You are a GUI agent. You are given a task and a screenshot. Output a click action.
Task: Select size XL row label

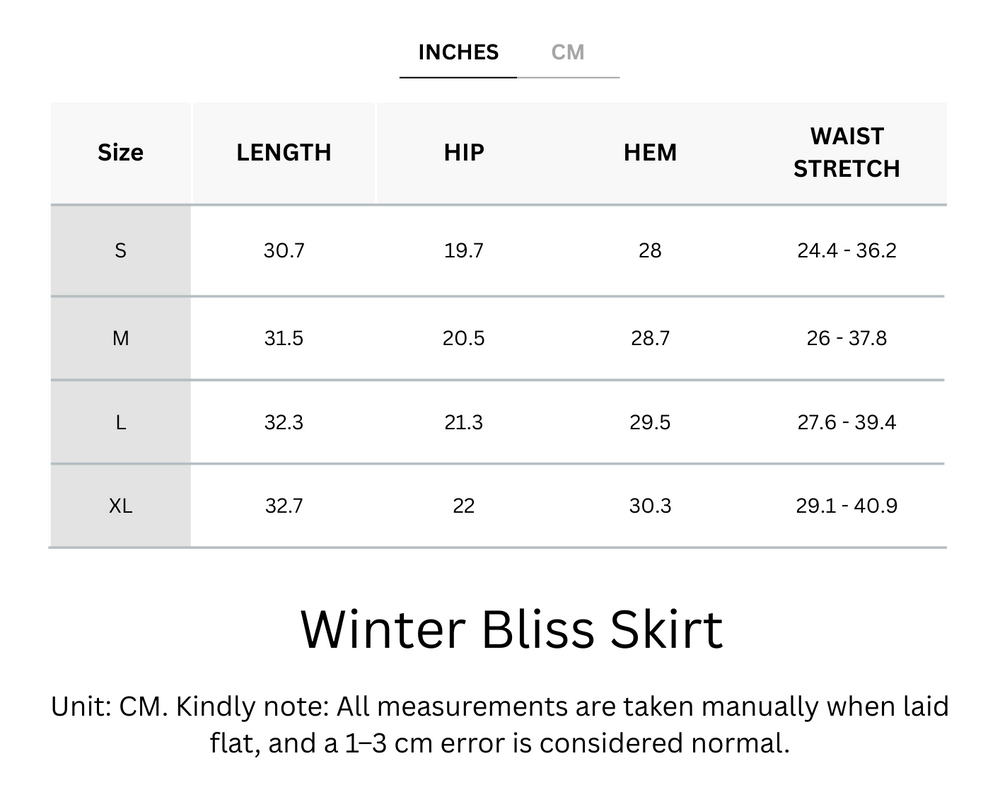120,505
